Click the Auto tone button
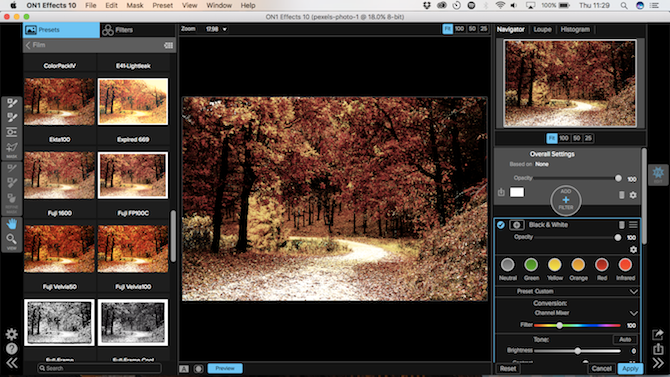Screen dimensions: 670x377 625,339
